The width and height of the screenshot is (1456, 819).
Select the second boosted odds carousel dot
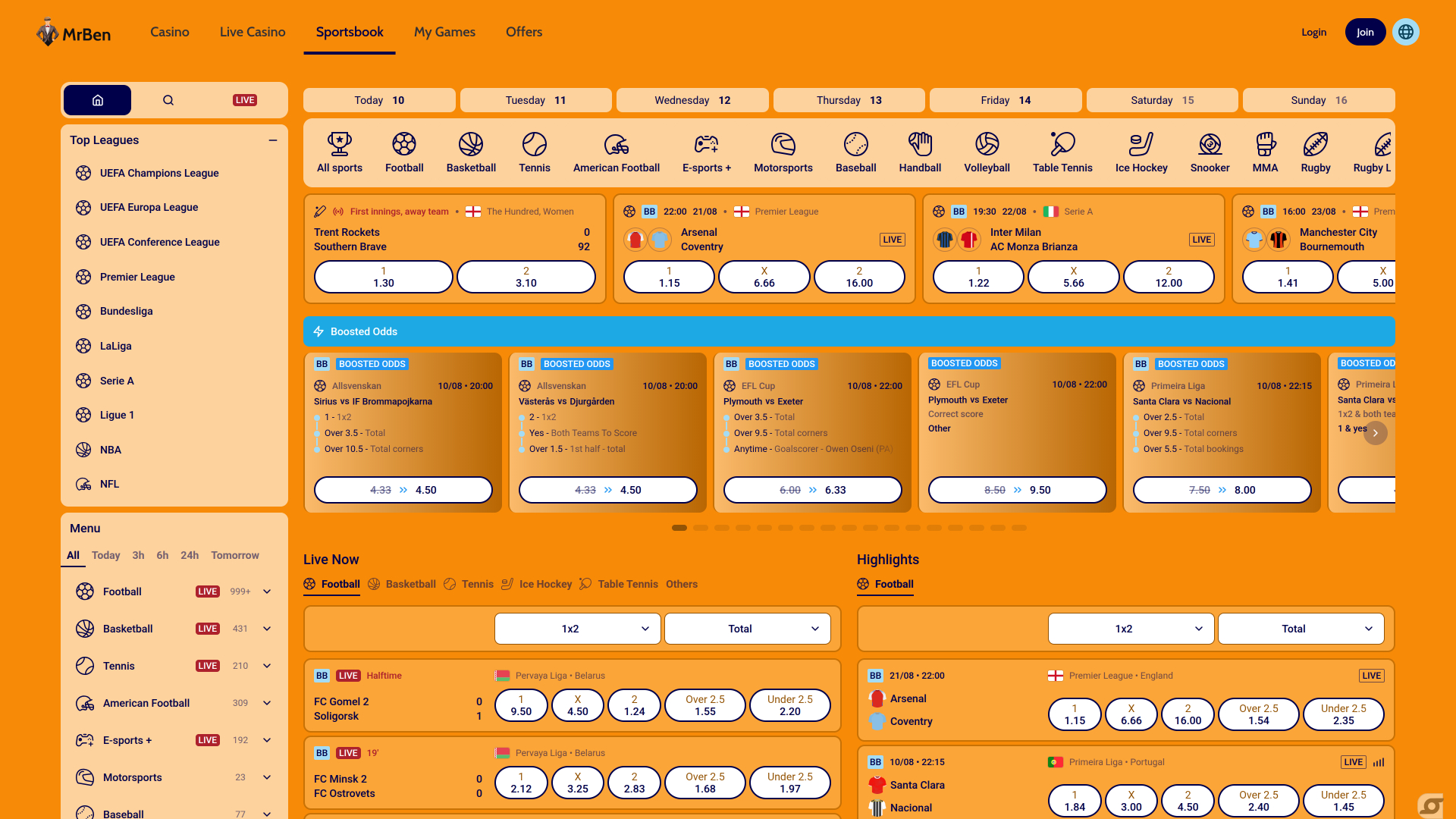(x=701, y=528)
